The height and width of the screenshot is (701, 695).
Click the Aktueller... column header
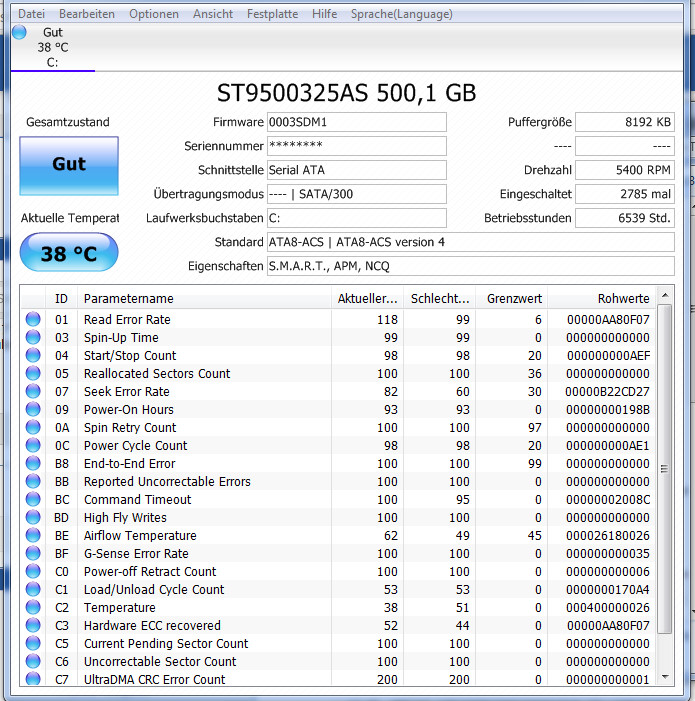point(367,299)
